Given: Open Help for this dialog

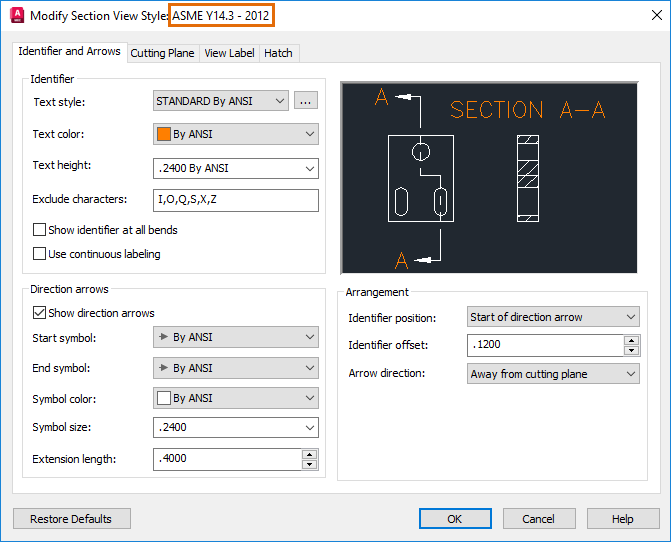Looking at the screenshot, I should (623, 518).
